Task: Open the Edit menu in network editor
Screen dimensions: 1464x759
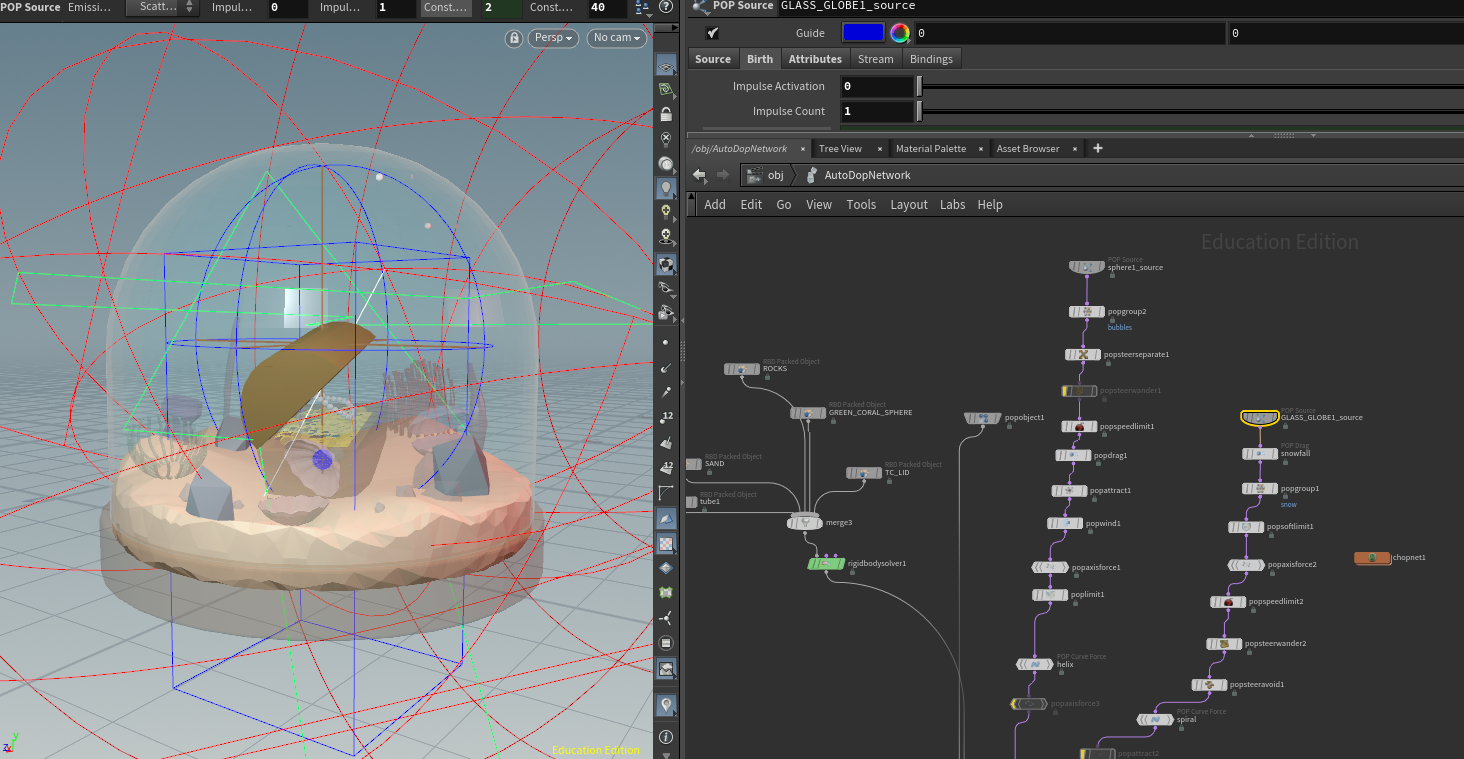Action: tap(751, 205)
